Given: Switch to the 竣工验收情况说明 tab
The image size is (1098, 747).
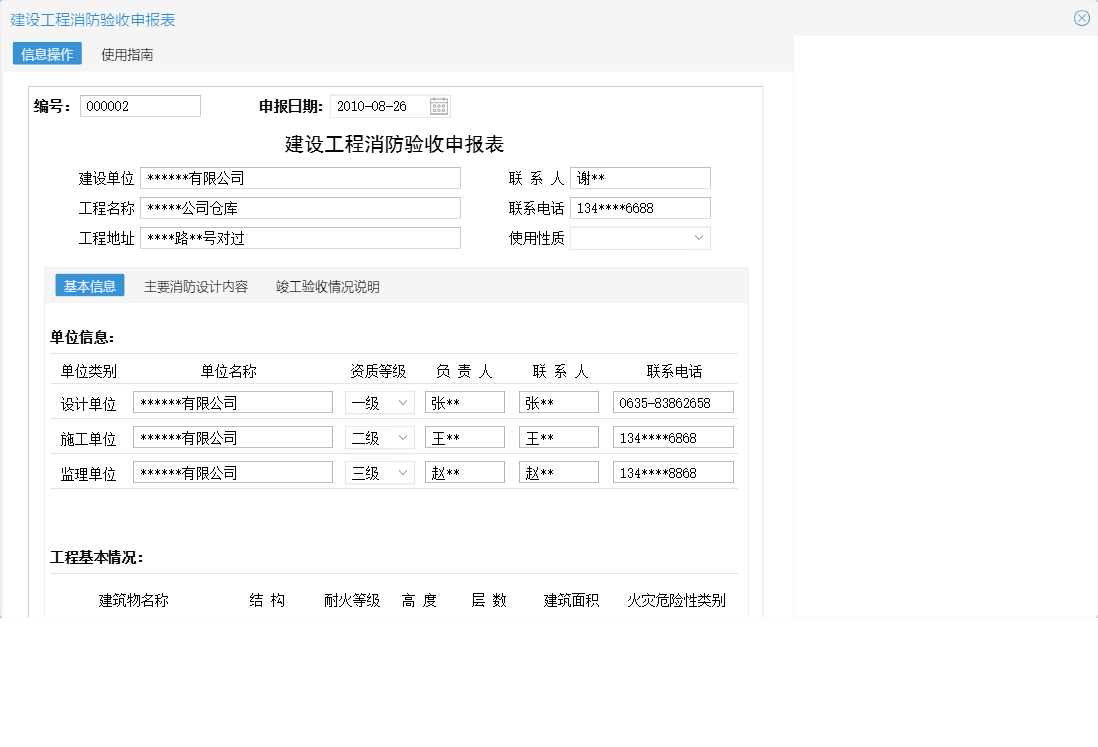Looking at the screenshot, I should (325, 285).
